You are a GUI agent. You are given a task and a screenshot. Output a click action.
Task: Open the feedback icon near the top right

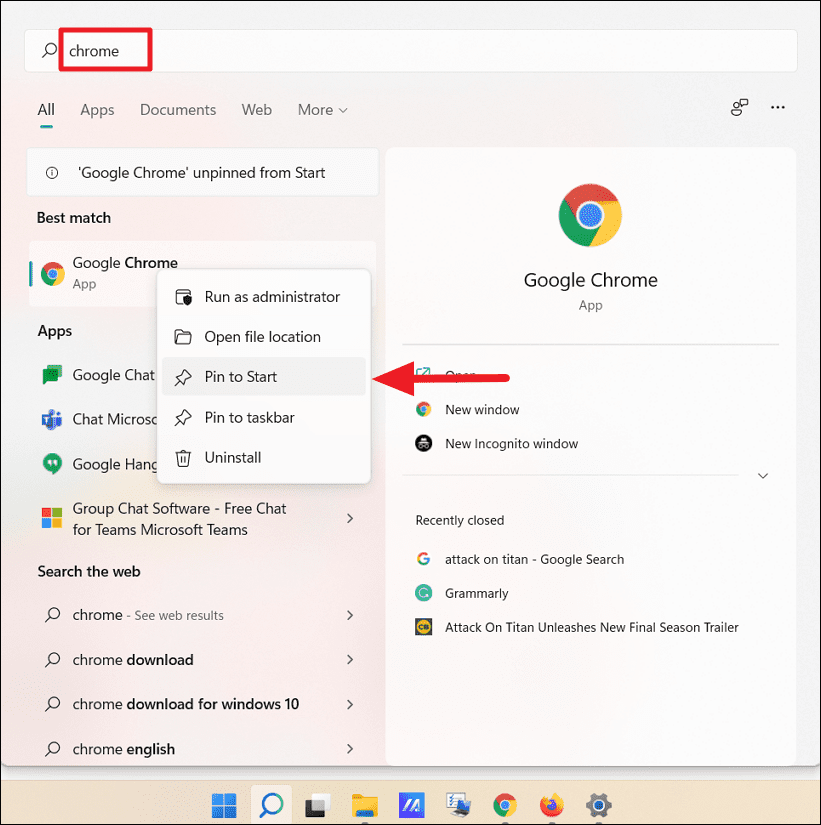coord(739,107)
